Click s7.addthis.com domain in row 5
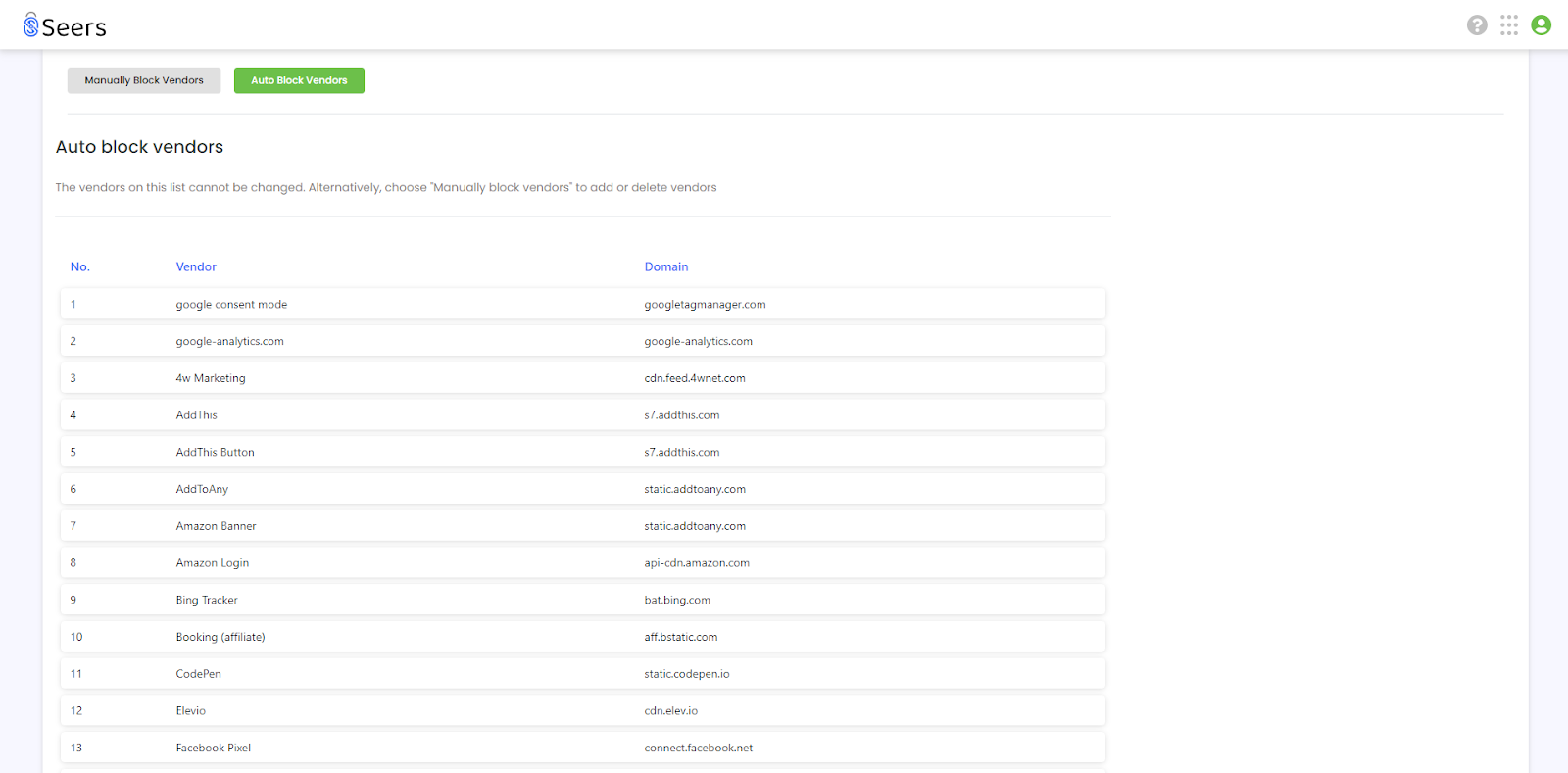 tap(682, 453)
